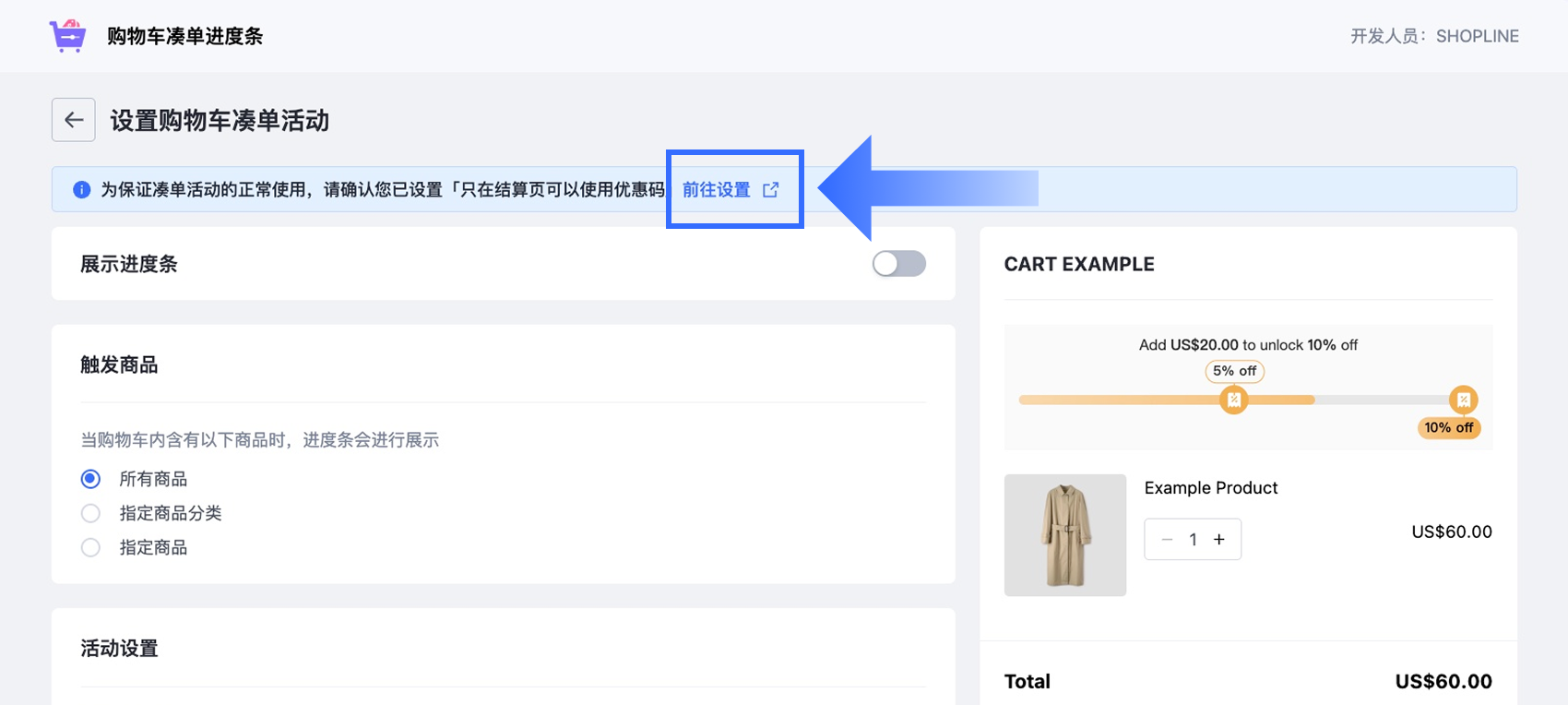Decrease quantity with the minus icon

pos(1167,540)
